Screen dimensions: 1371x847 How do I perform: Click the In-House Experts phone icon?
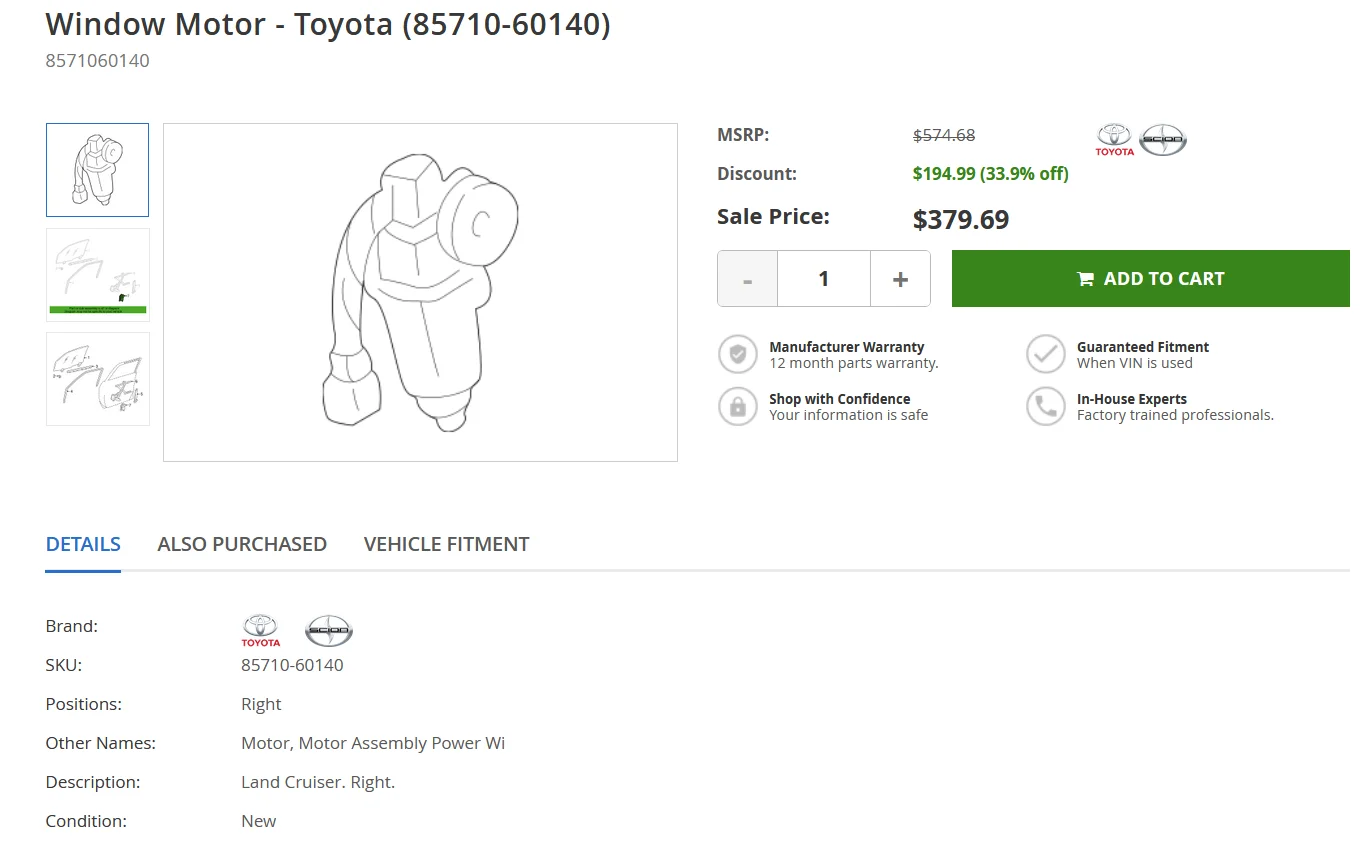tap(1046, 406)
